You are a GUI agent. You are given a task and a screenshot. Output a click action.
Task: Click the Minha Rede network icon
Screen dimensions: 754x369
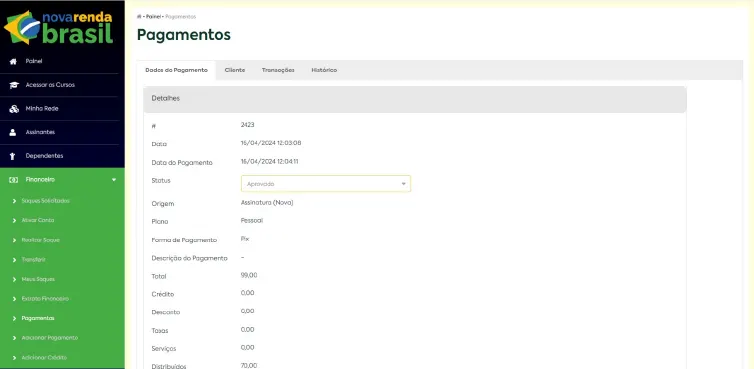(x=13, y=109)
